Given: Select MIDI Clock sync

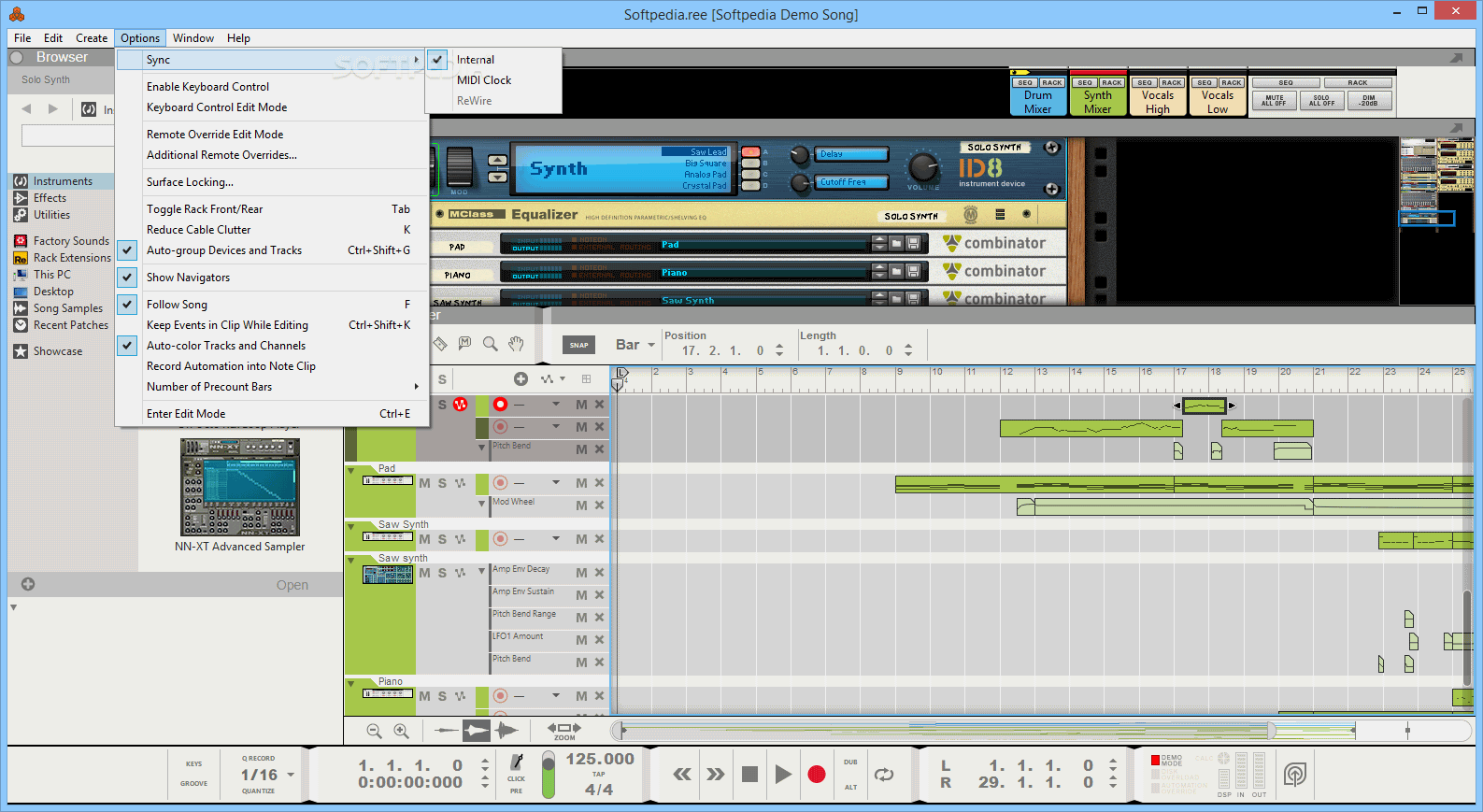Looking at the screenshot, I should pyautogui.click(x=493, y=80).
